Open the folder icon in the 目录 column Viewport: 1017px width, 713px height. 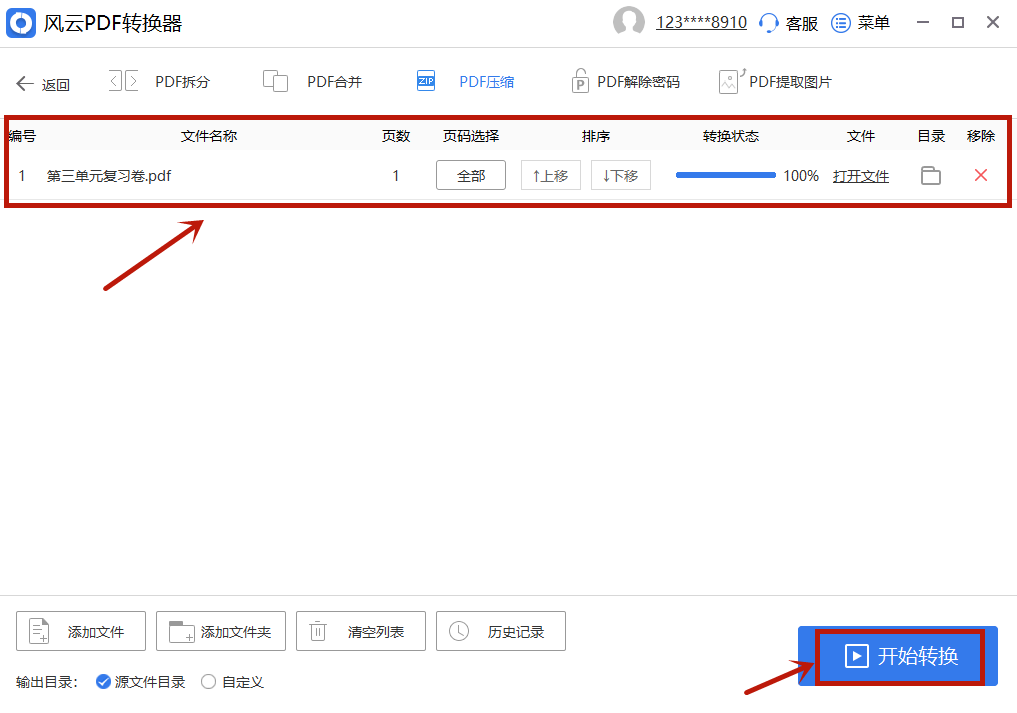(x=930, y=175)
